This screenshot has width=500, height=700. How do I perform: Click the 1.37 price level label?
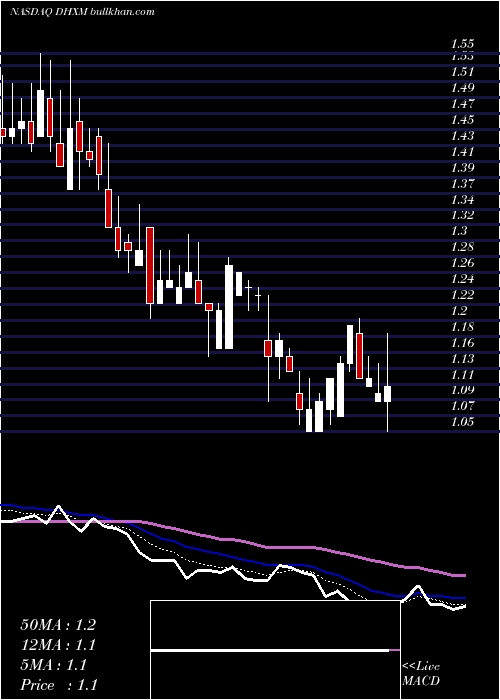pos(462,183)
